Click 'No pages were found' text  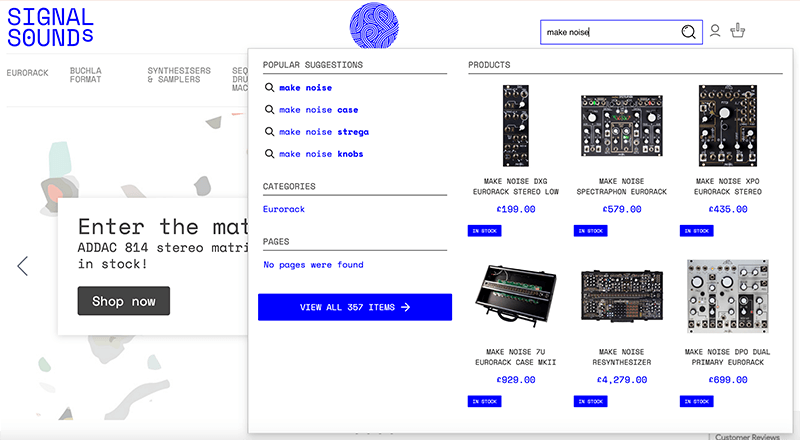click(x=313, y=265)
